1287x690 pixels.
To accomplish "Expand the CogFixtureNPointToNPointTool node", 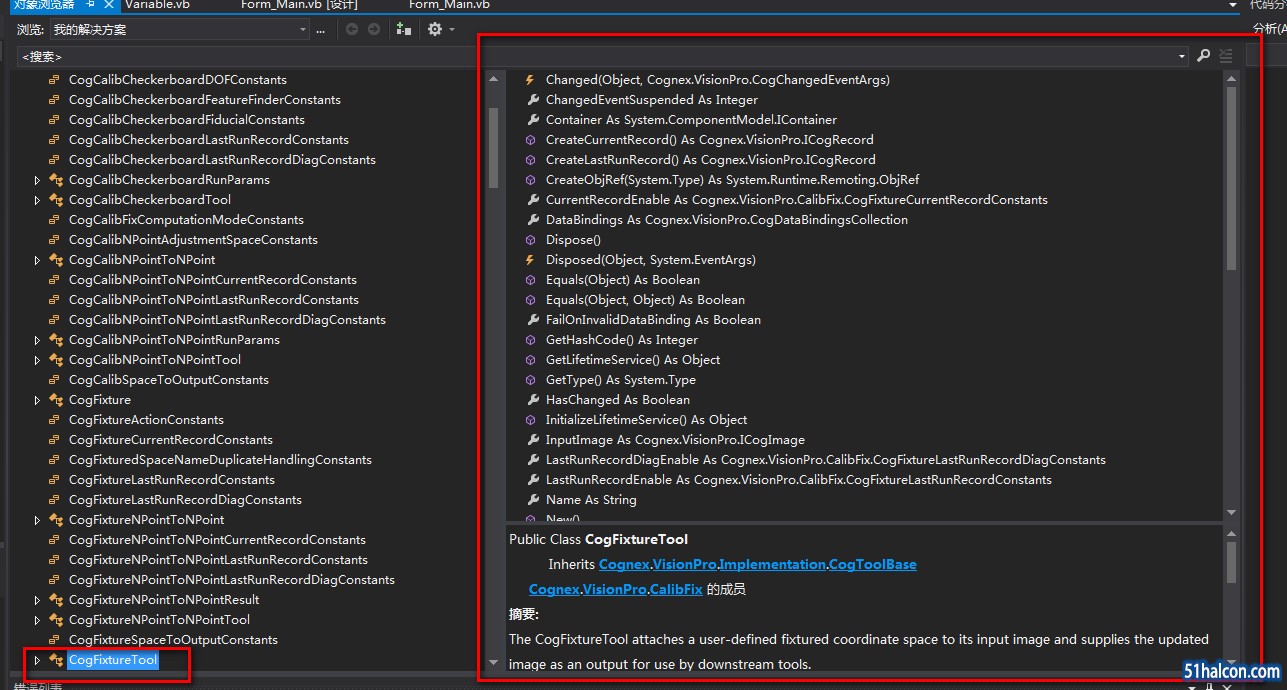I will click(37, 620).
